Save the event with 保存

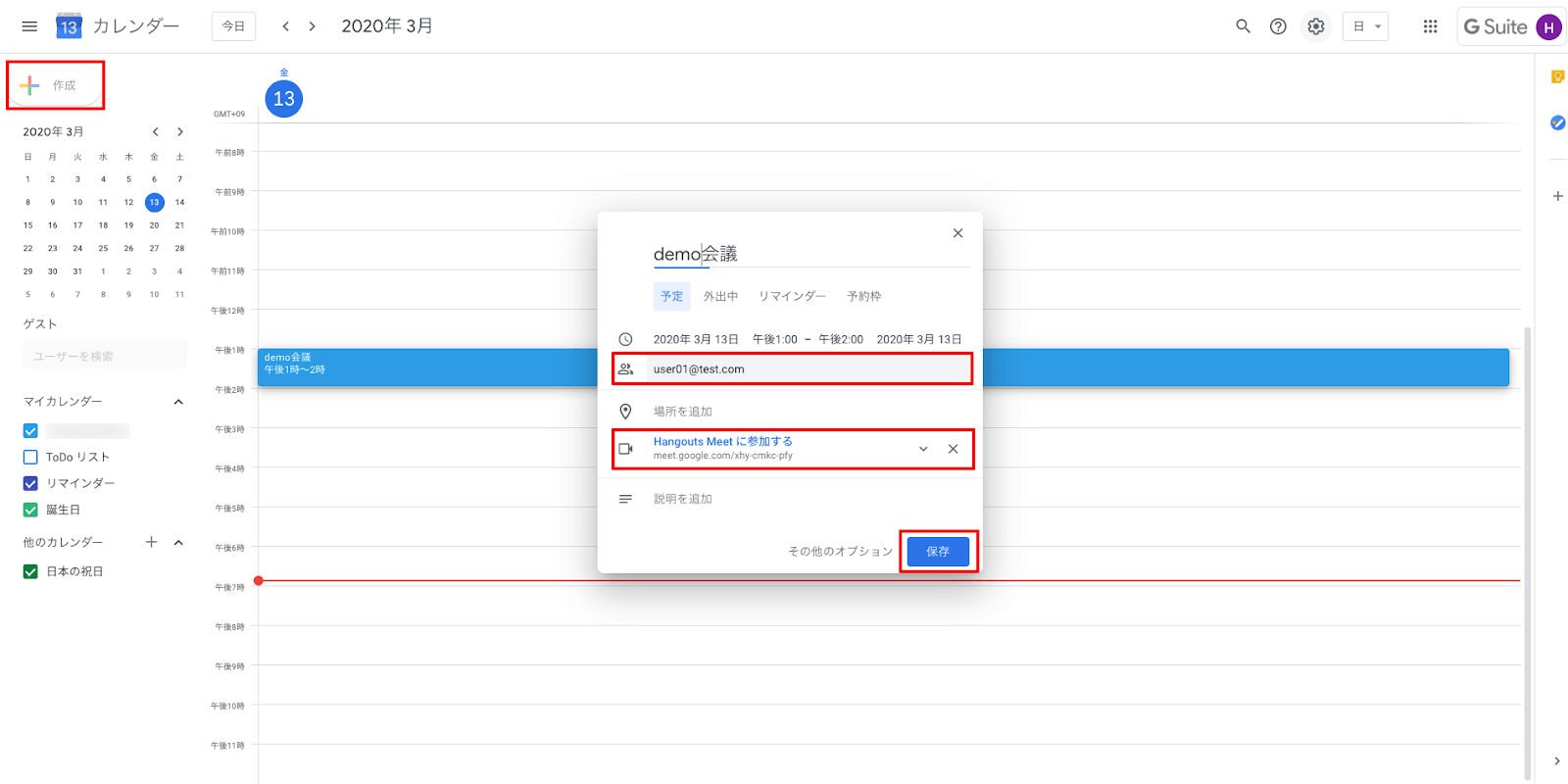click(938, 552)
